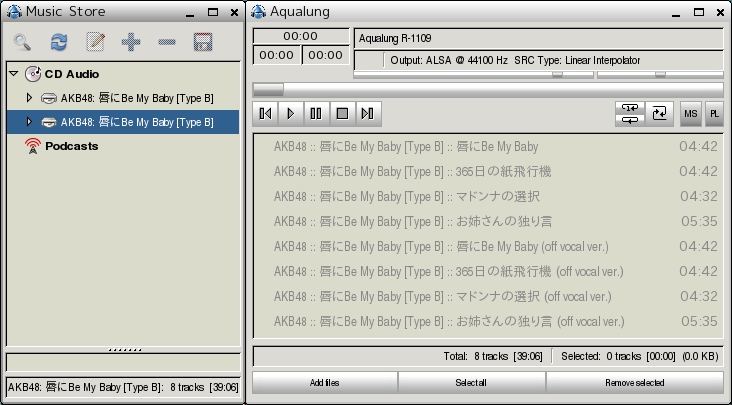Select 365日の紙飛行機 (off vocal ver.) track
This screenshot has height=405, width=732.
point(488,272)
